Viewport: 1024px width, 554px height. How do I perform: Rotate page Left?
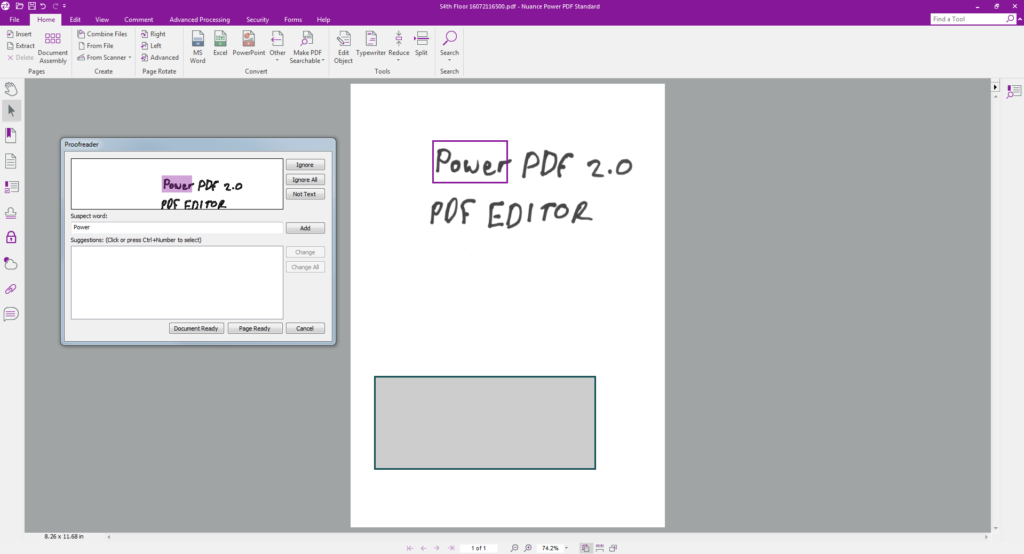[152, 46]
